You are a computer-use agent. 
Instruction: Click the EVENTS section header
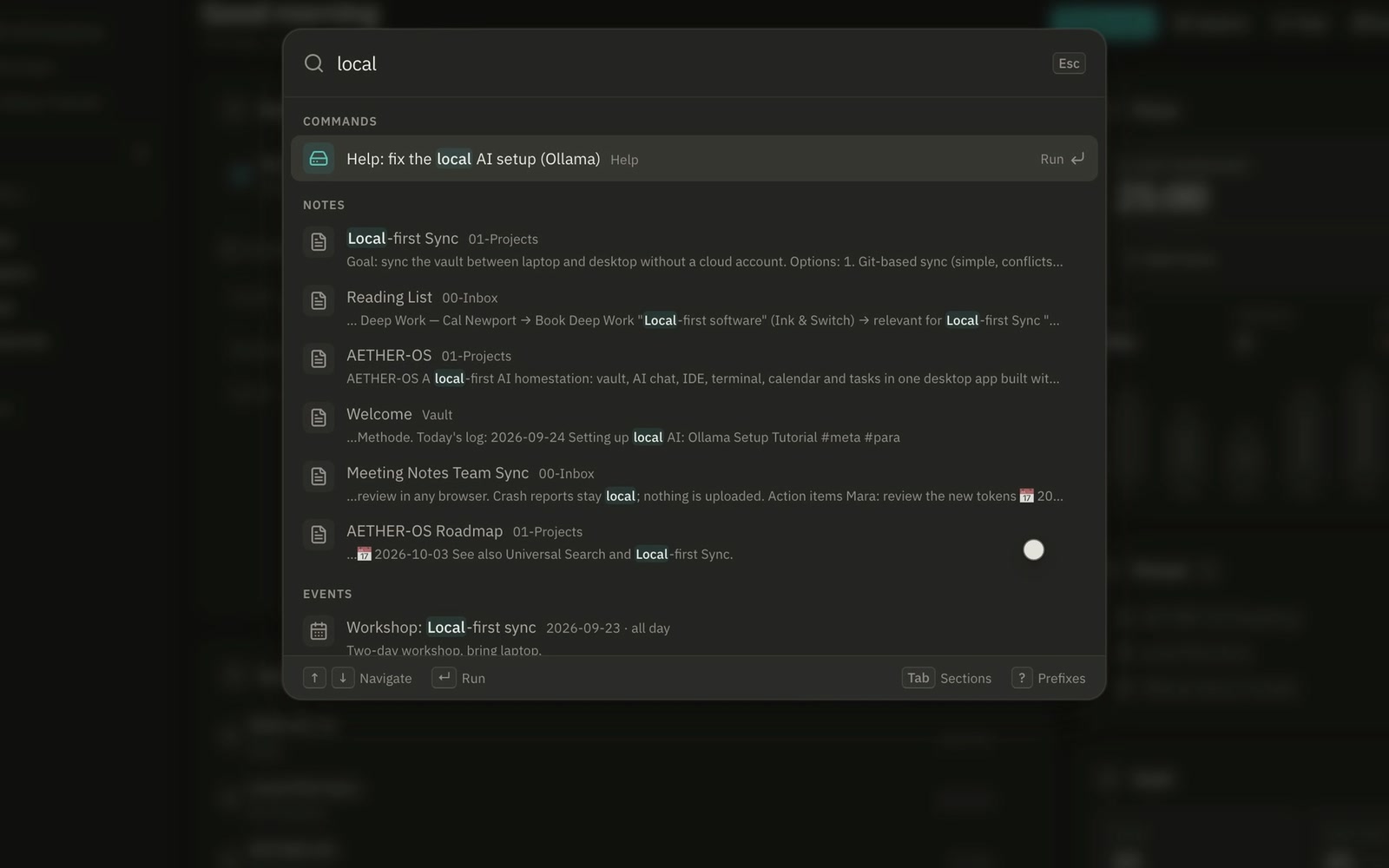tap(327, 594)
